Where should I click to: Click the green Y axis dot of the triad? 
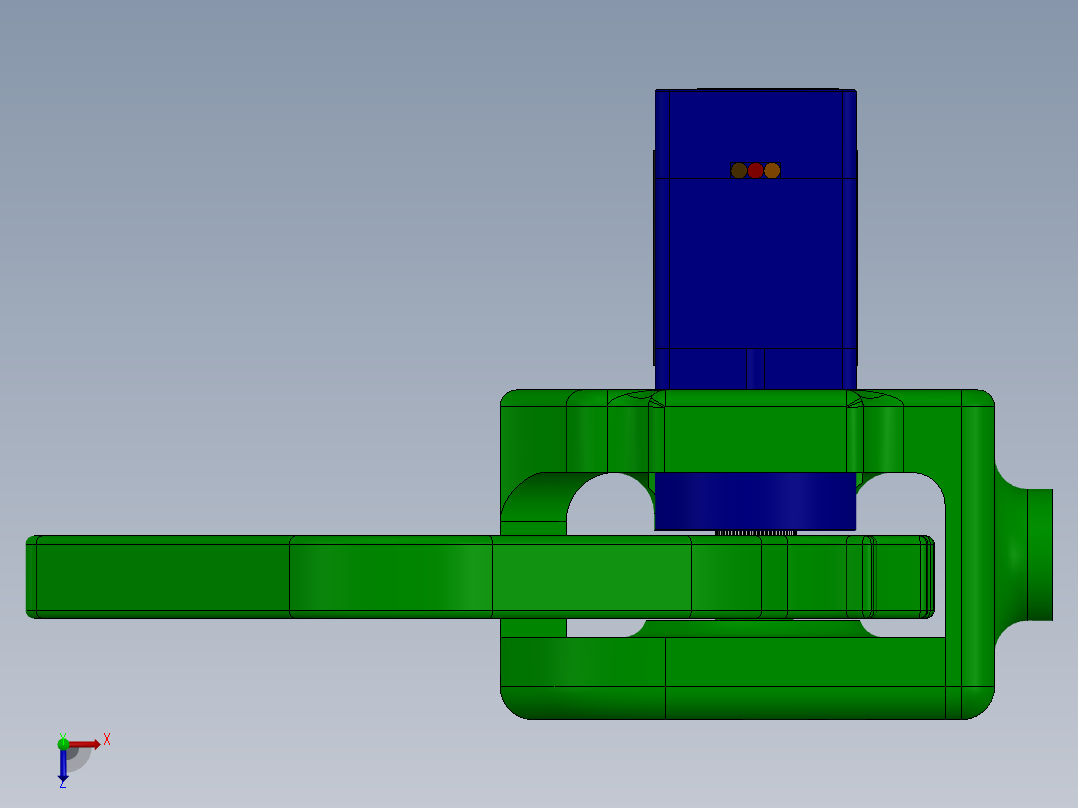coord(63,743)
